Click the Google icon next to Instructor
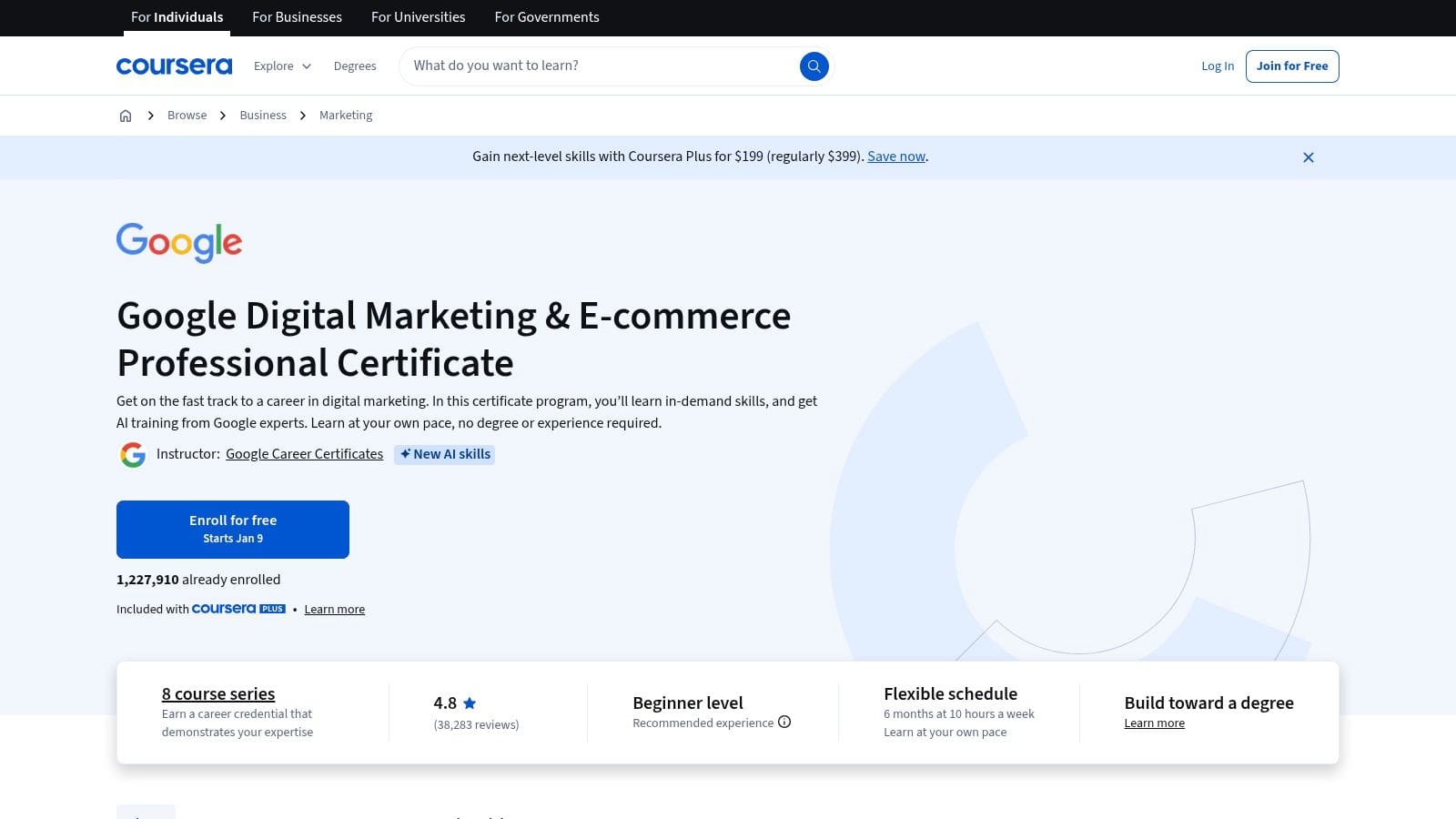The width and height of the screenshot is (1456, 819). point(133,454)
